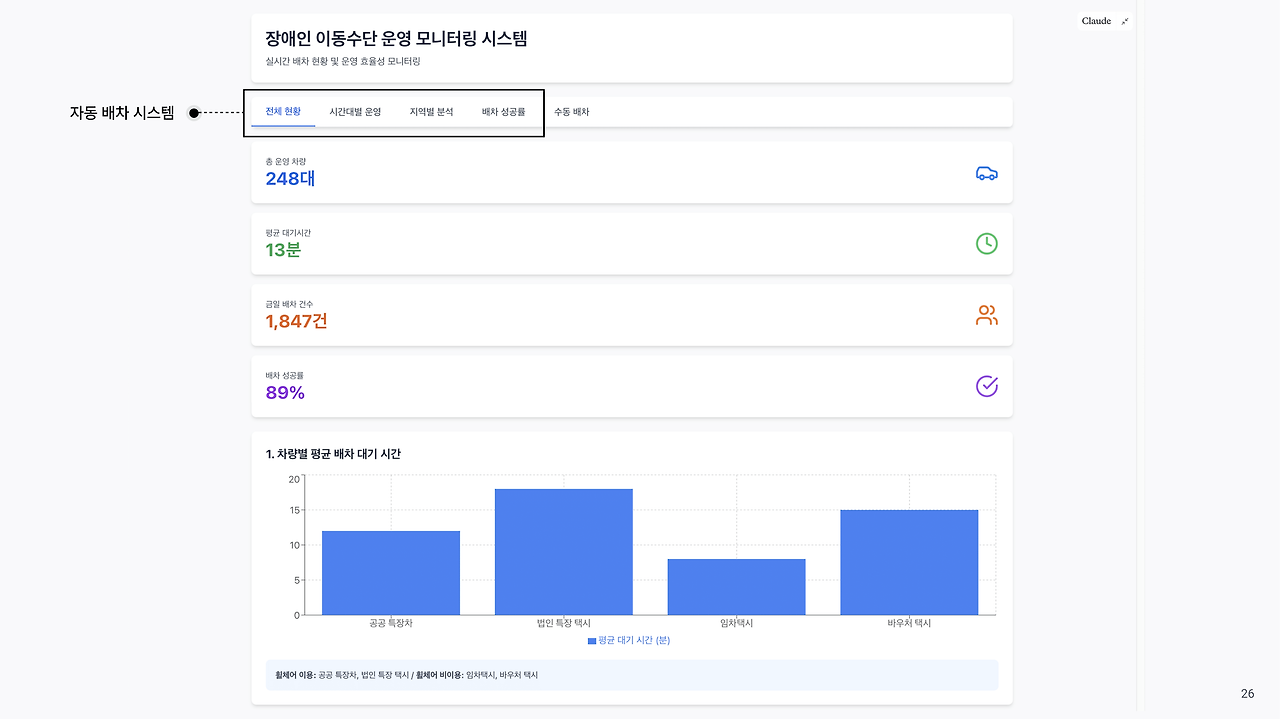The image size is (1280, 719).
Task: Click the heading 장애인 이동수단 운영 모니터링 시스템
Action: coord(396,39)
